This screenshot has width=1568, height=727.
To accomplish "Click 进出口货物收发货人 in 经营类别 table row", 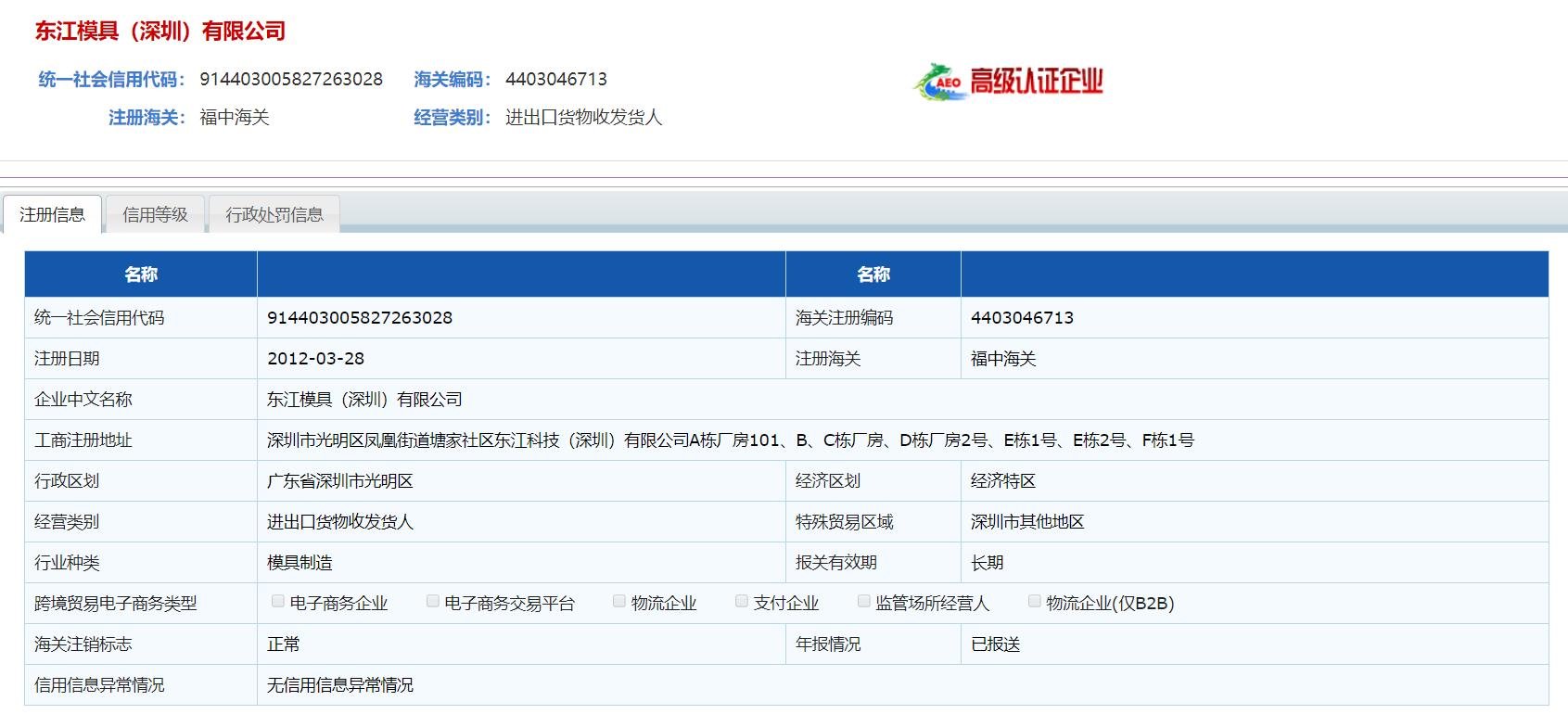I will click(x=340, y=521).
